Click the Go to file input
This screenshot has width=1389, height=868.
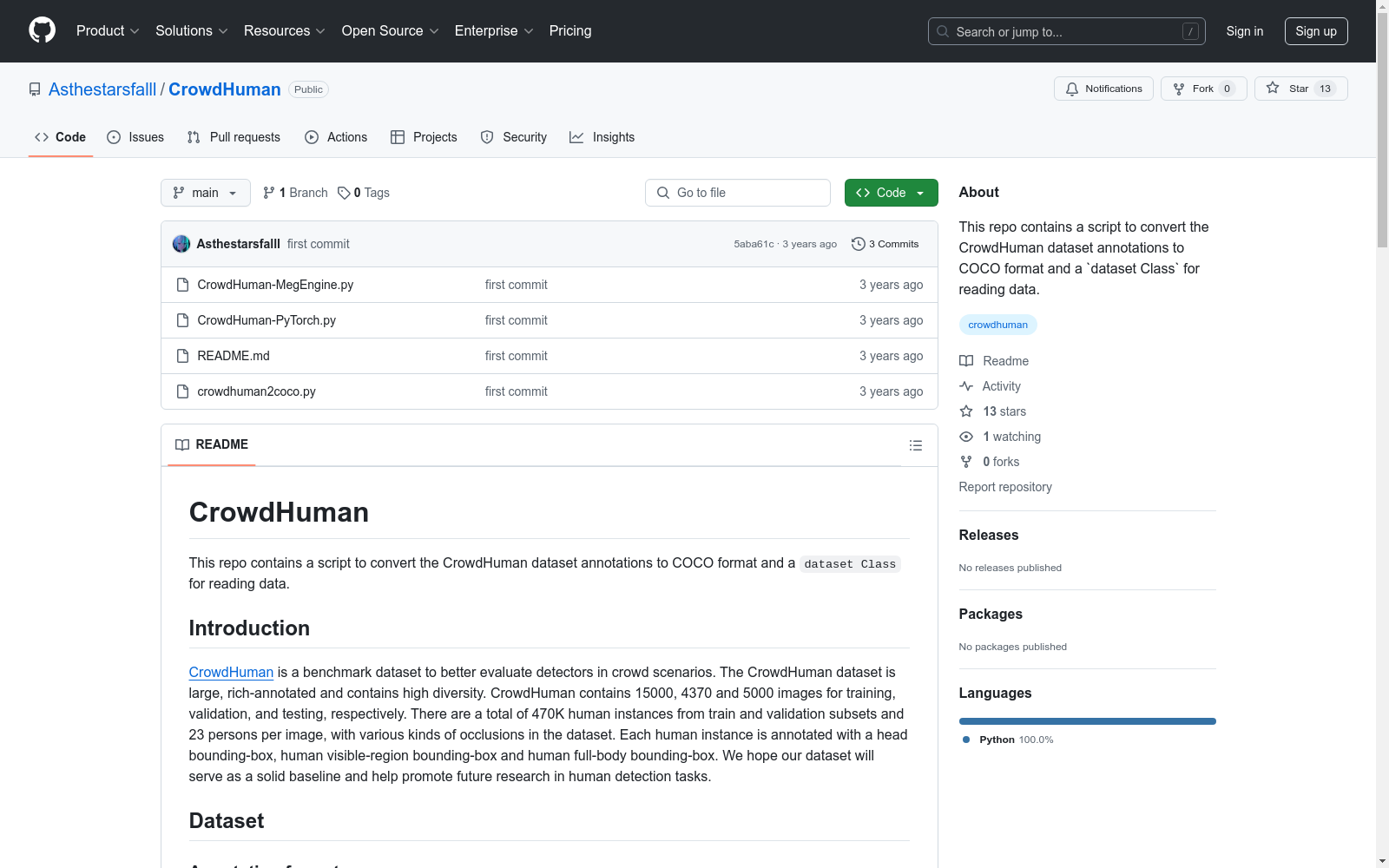click(x=738, y=193)
